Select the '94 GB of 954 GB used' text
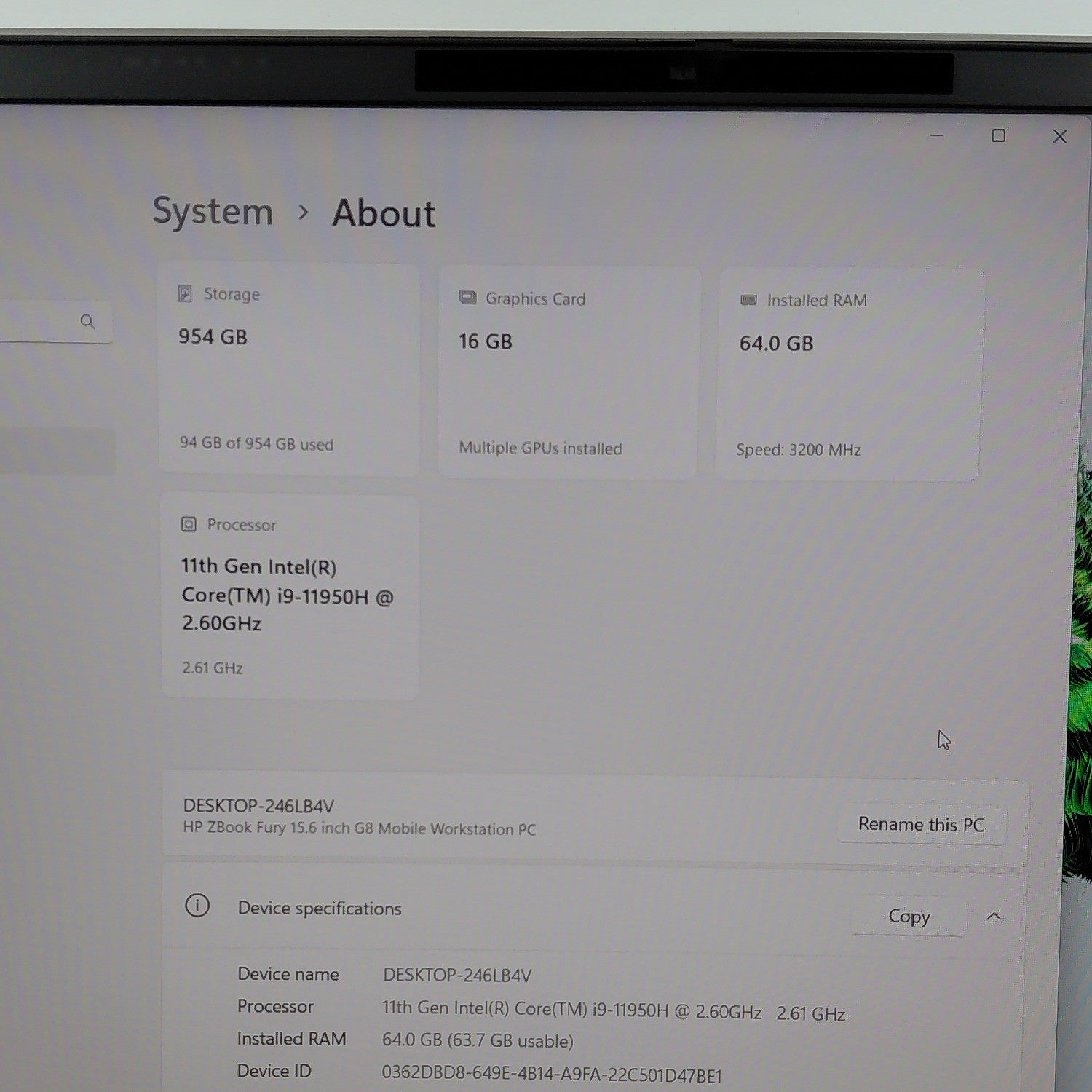The height and width of the screenshot is (1092, 1092). click(x=256, y=443)
